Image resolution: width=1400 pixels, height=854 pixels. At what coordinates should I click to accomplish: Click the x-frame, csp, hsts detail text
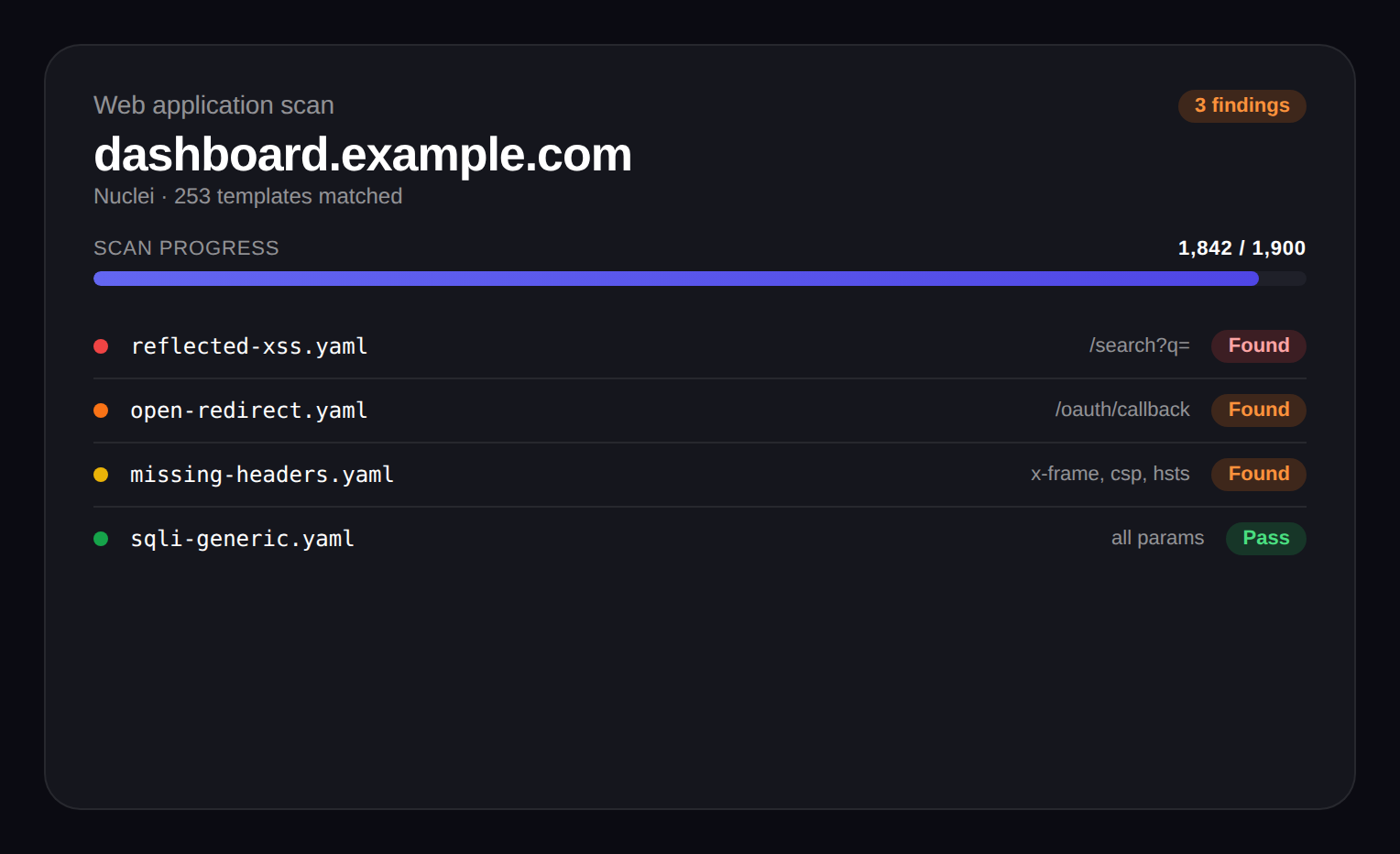tap(1110, 475)
